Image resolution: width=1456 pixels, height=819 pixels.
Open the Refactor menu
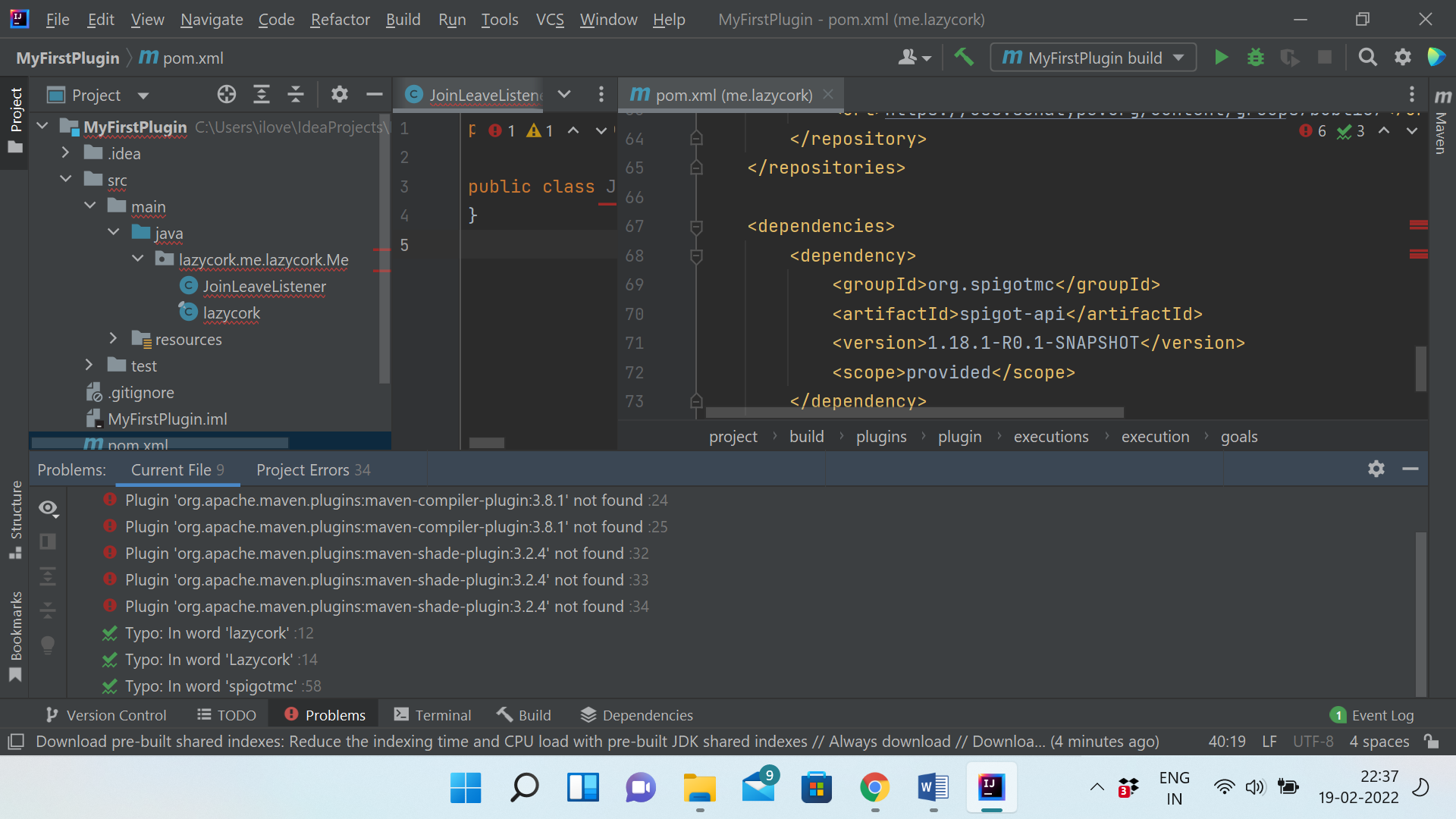tap(340, 19)
